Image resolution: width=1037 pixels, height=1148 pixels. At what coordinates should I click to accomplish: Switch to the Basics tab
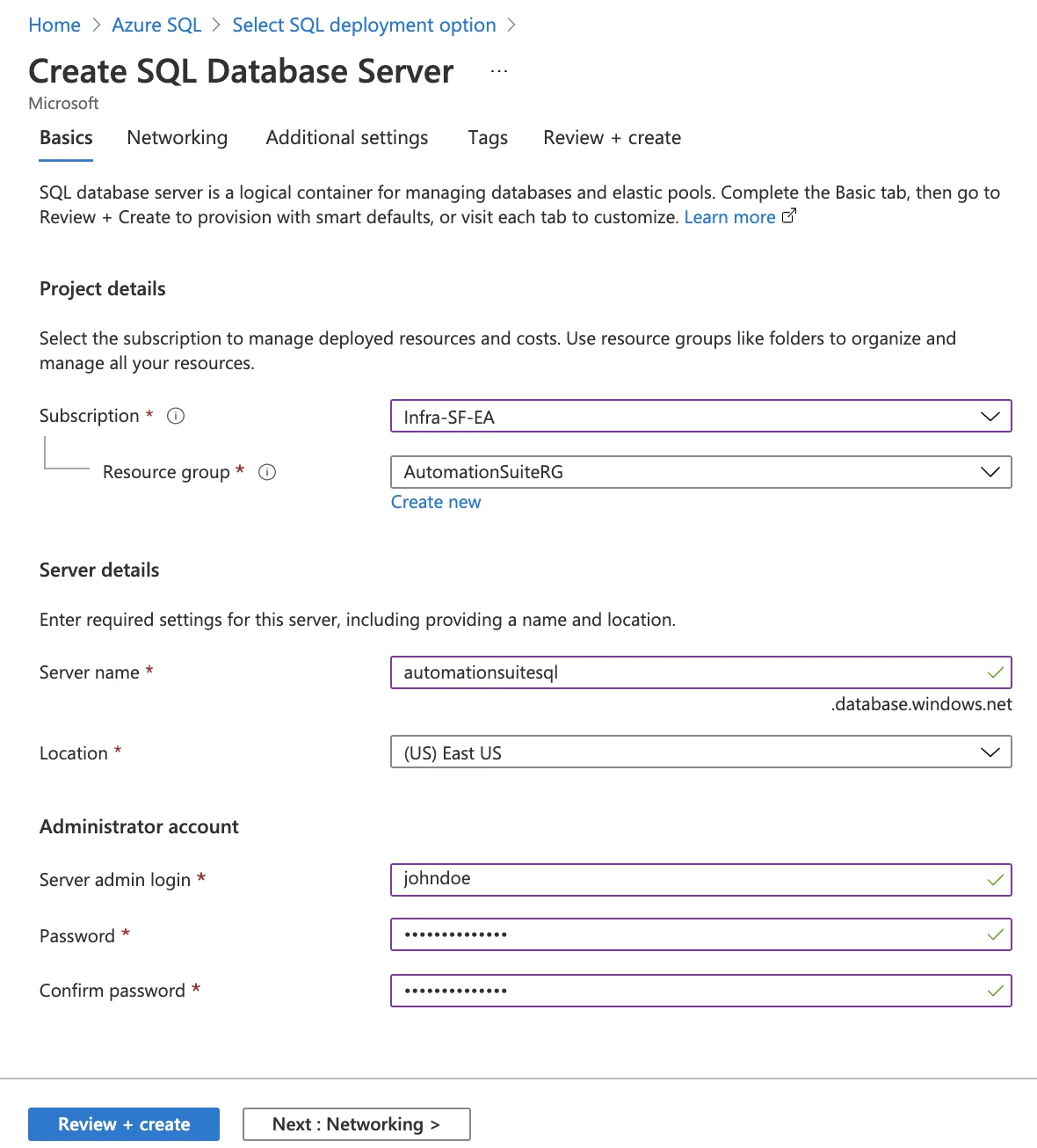pos(66,138)
